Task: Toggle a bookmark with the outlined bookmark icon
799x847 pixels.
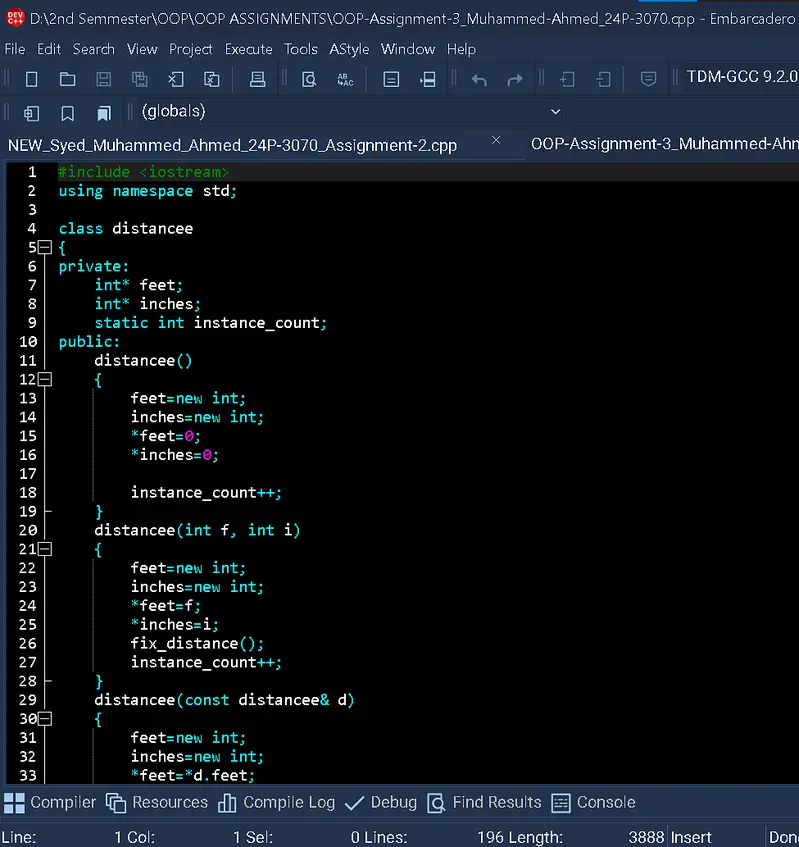Action: click(x=67, y=113)
